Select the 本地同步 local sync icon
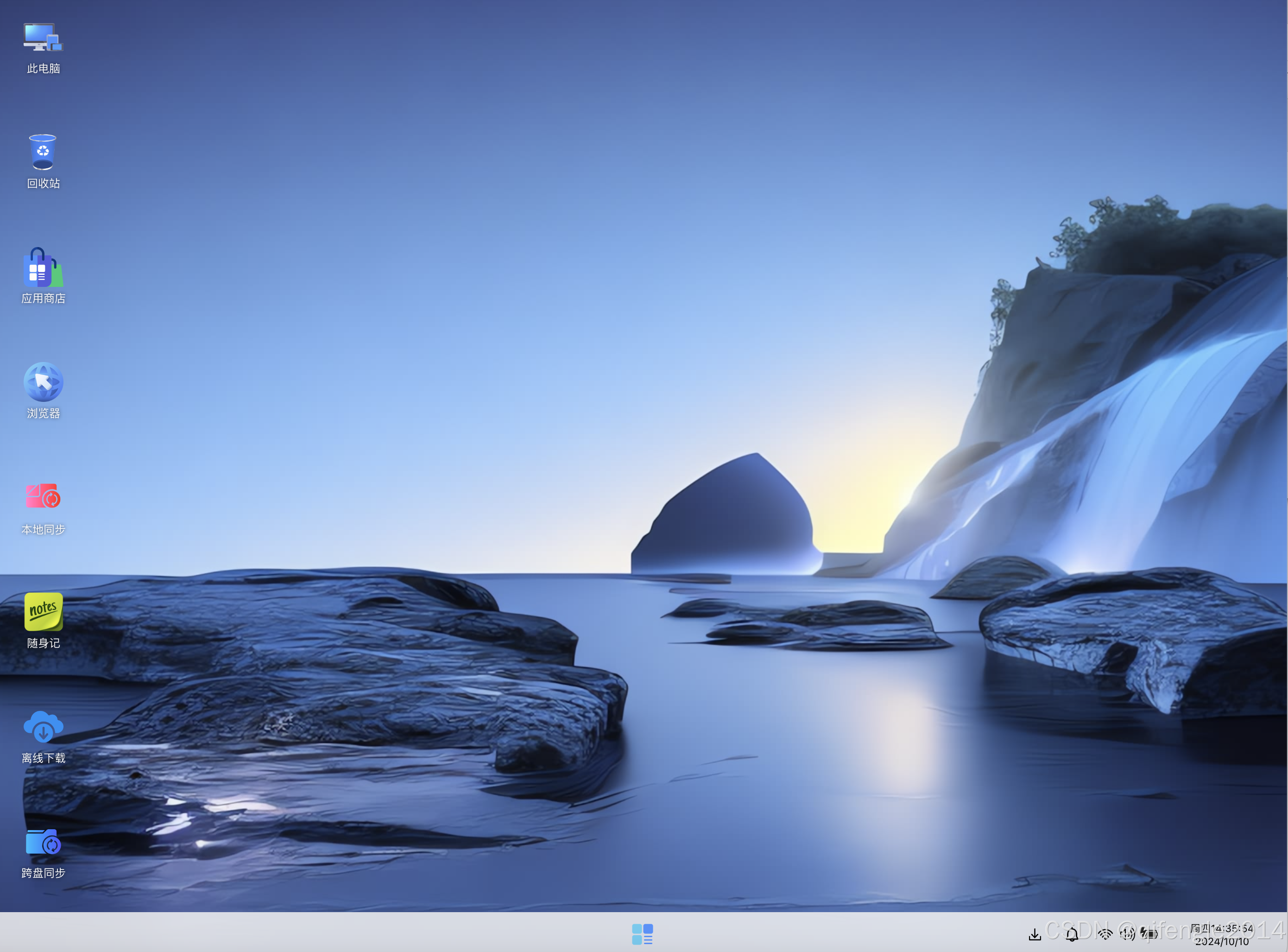Image resolution: width=1288 pixels, height=952 pixels. coord(43,497)
